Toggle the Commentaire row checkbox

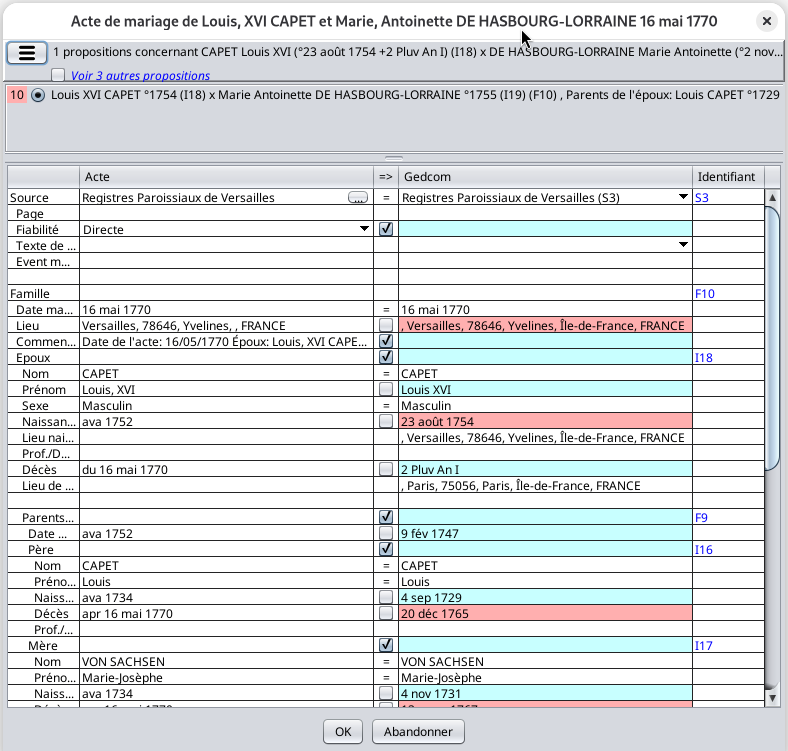[x=386, y=342]
